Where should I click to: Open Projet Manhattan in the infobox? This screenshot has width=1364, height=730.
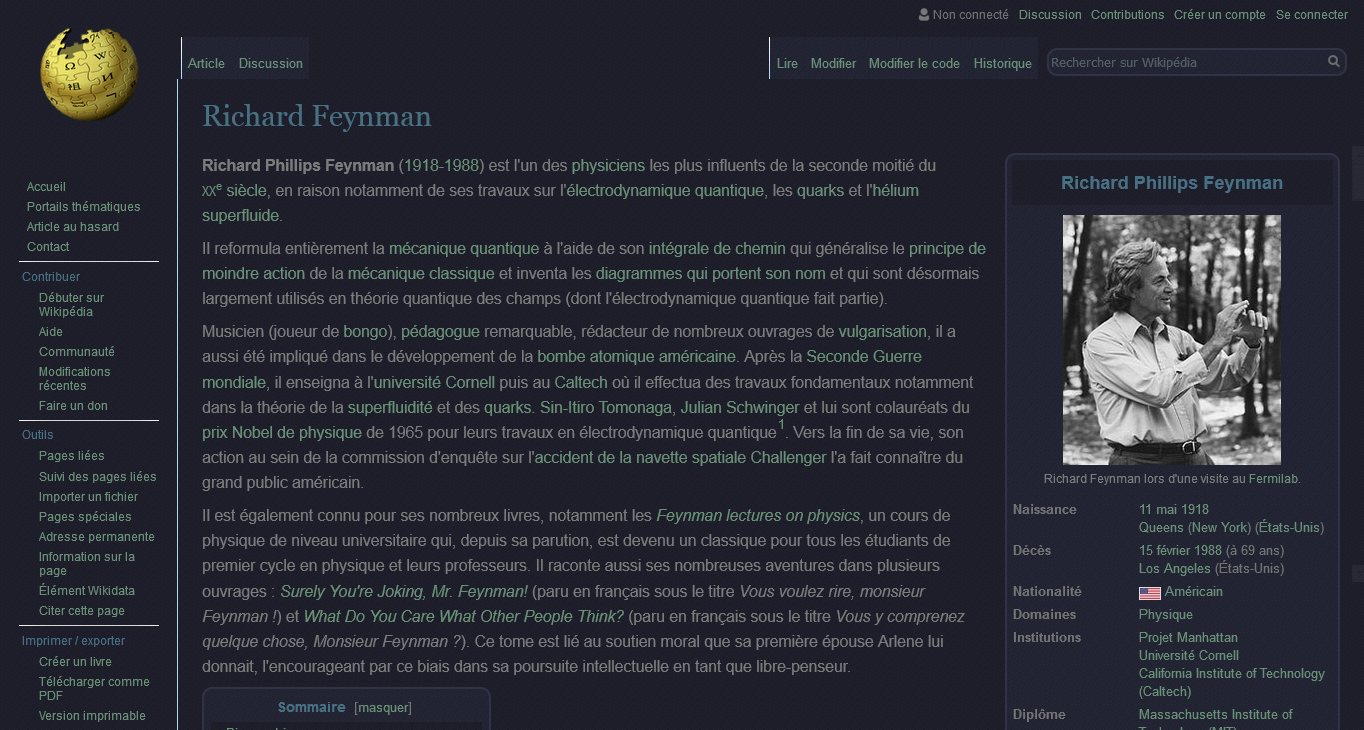[1188, 638]
